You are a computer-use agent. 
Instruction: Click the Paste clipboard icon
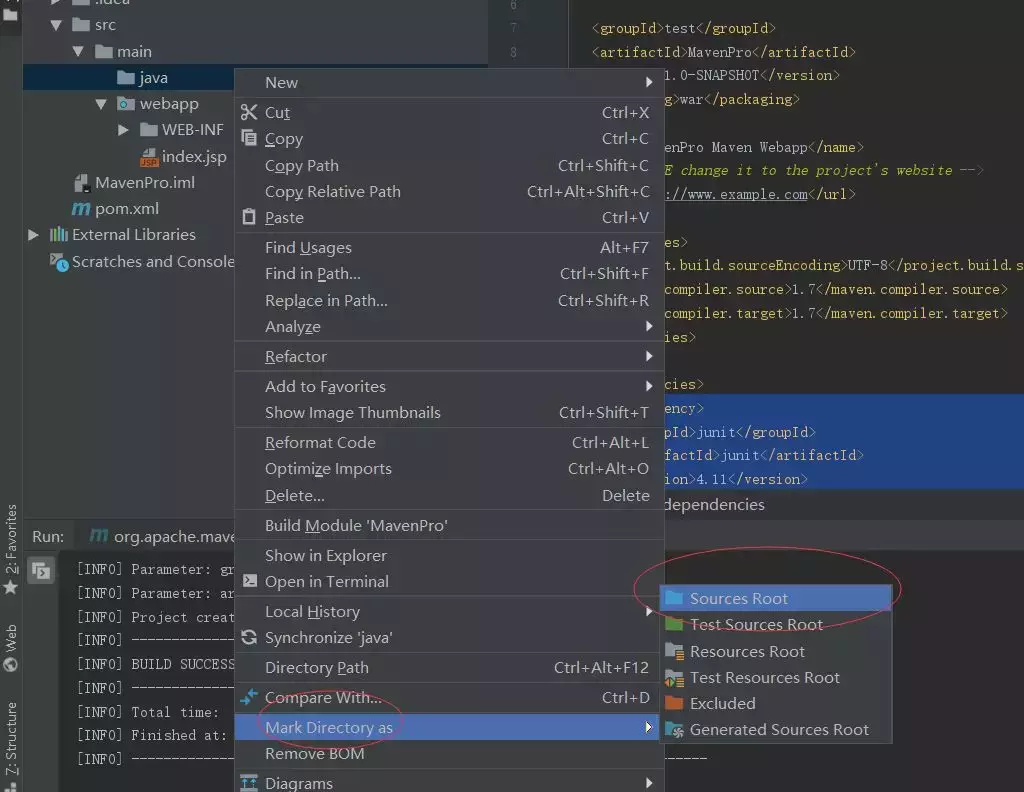[249, 217]
